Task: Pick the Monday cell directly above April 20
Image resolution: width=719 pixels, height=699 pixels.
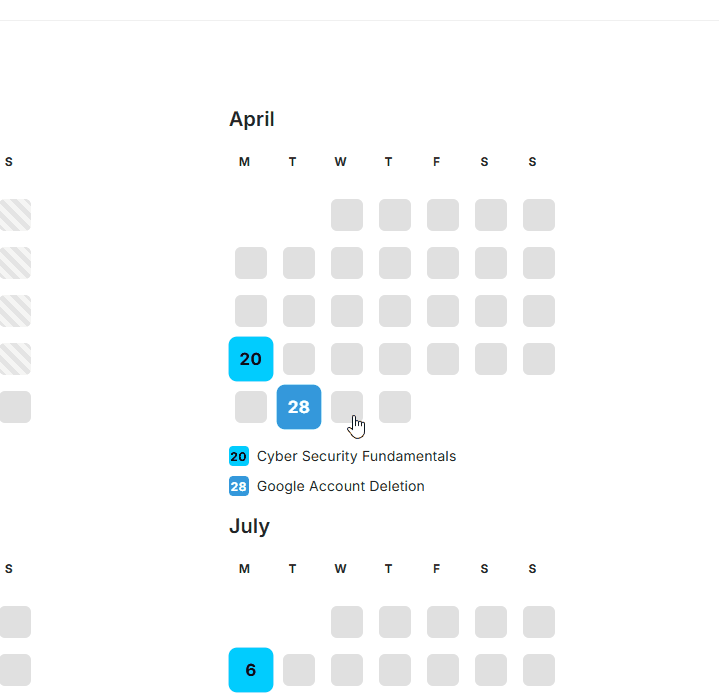Action: pos(251,311)
